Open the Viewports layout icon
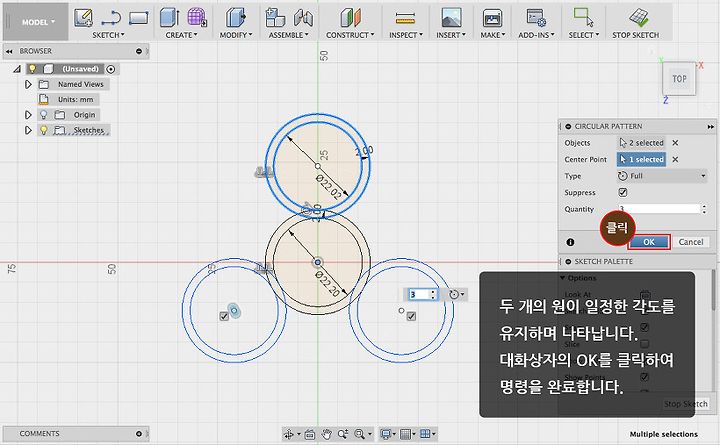Viewport: 720px width, 445px height. (x=425, y=434)
